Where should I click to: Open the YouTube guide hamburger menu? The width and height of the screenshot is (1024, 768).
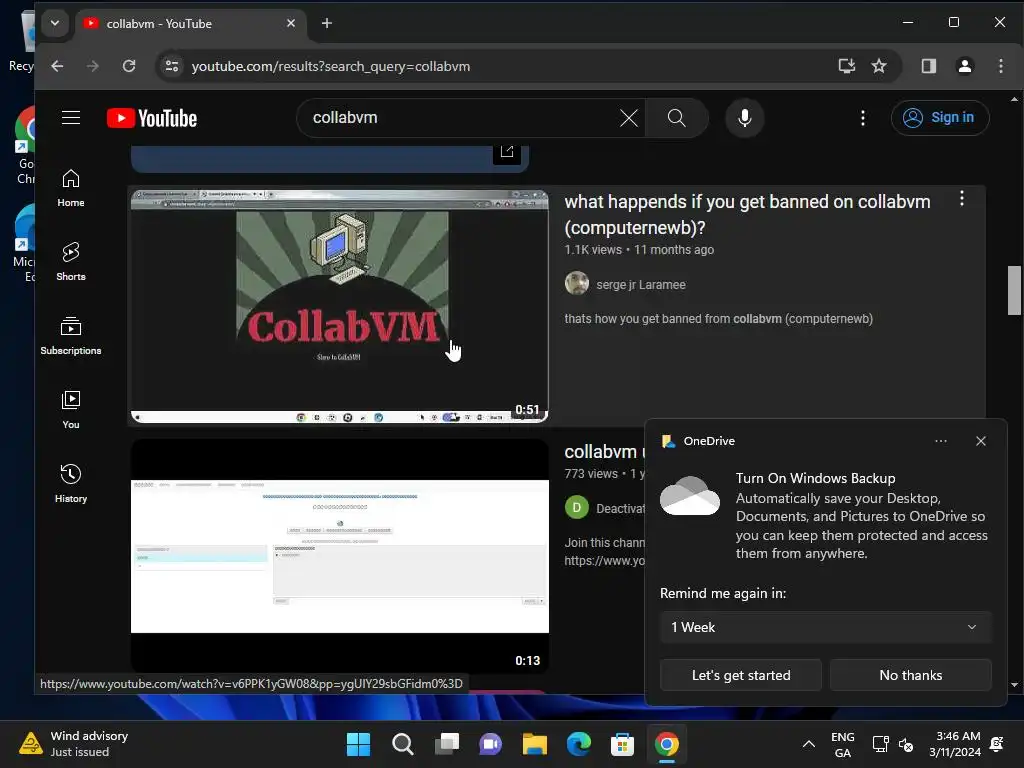click(71, 118)
